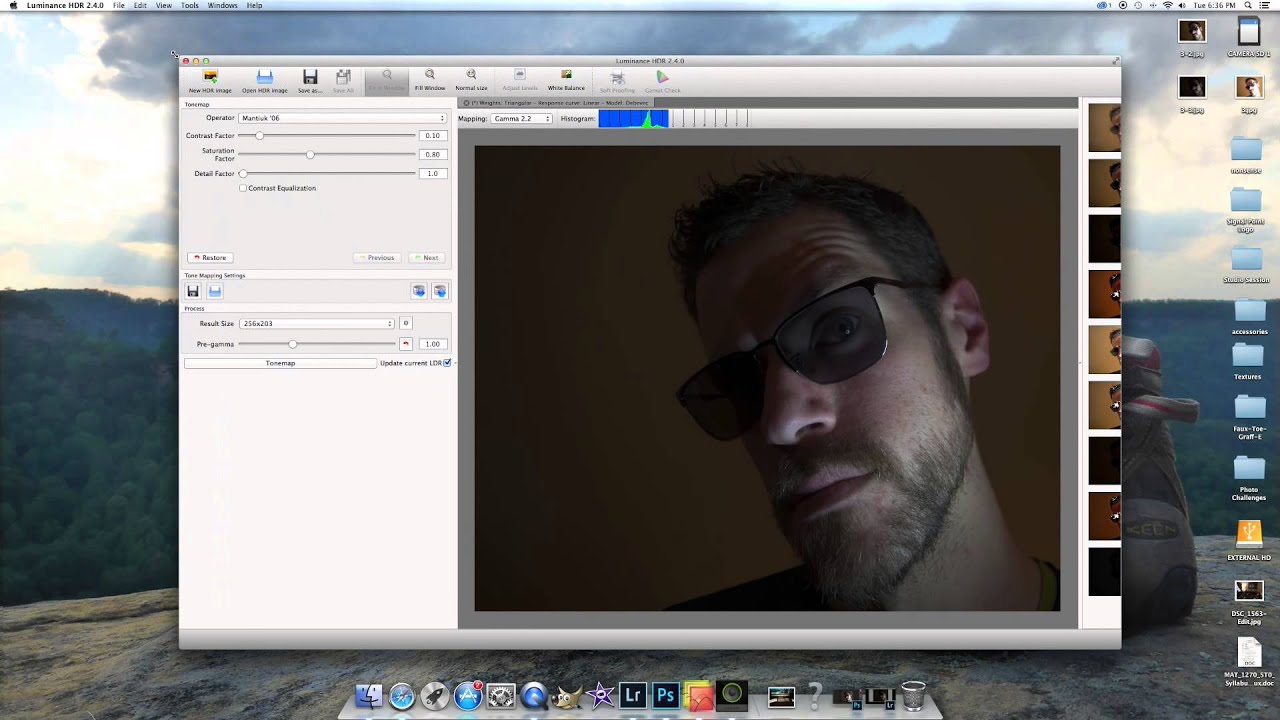The width and height of the screenshot is (1280, 720).
Task: Select the Photo Challenges desktop folder
Action: (x=1248, y=468)
